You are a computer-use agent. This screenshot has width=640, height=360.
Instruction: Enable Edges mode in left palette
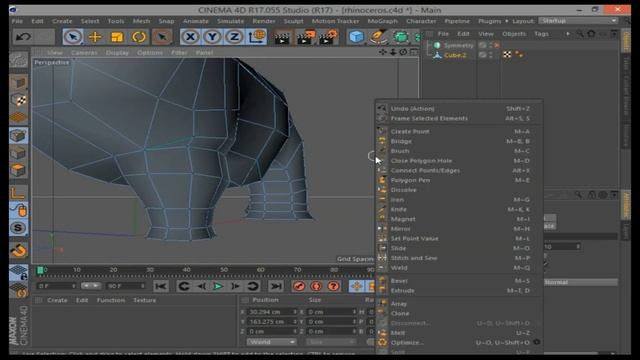(18, 153)
